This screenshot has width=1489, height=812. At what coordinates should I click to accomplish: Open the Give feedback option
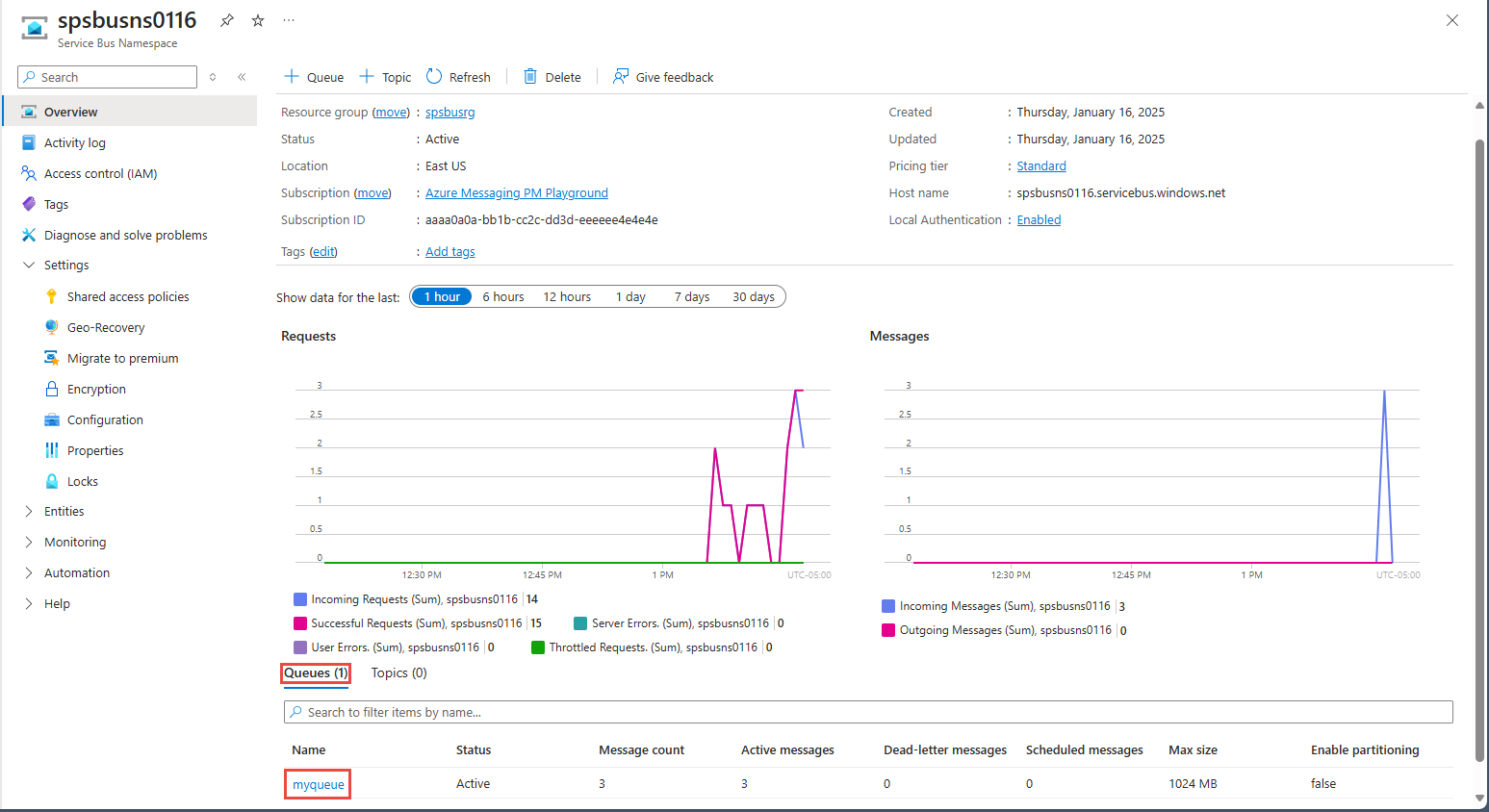[x=662, y=76]
